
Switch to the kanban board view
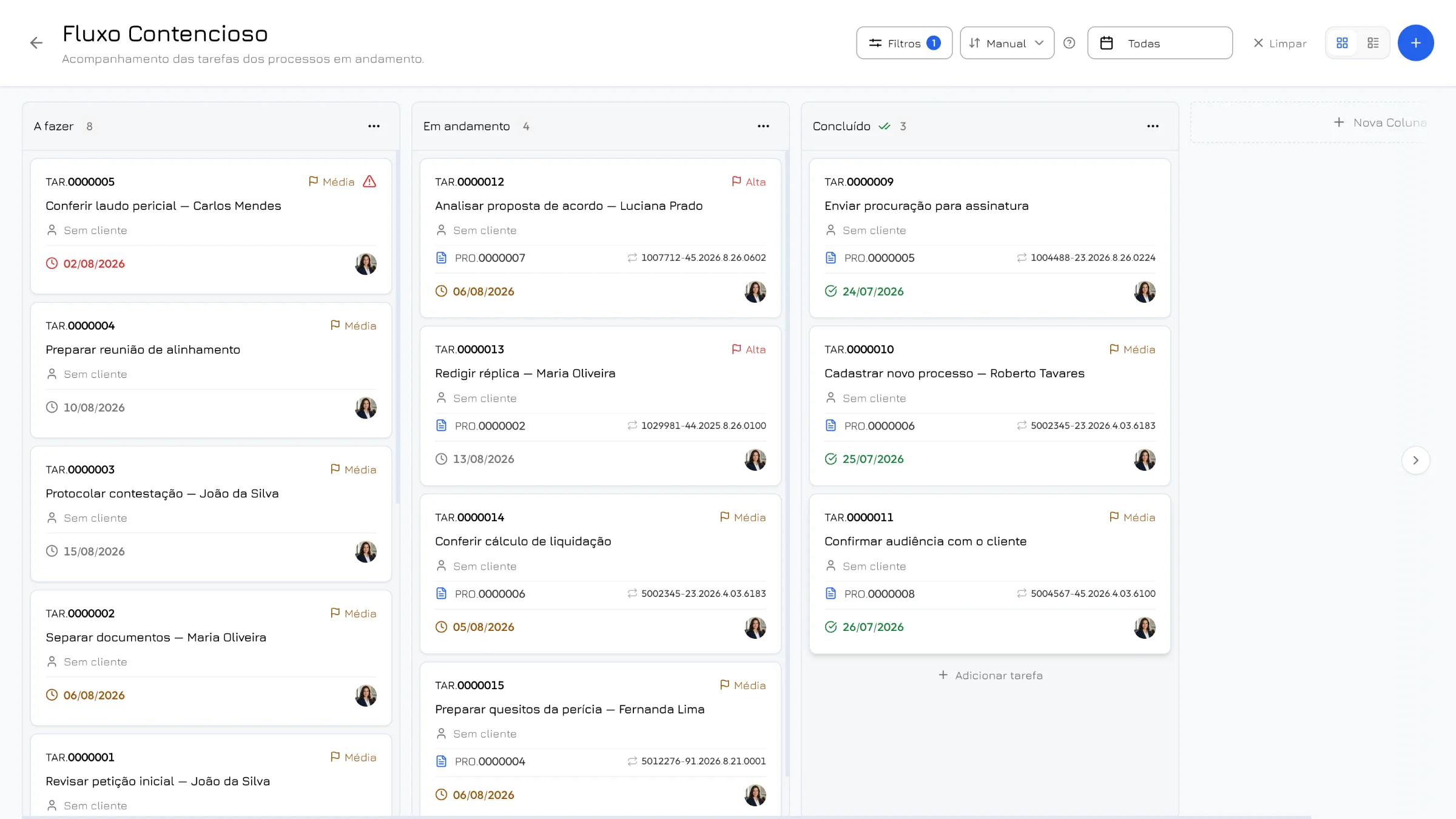click(1342, 43)
